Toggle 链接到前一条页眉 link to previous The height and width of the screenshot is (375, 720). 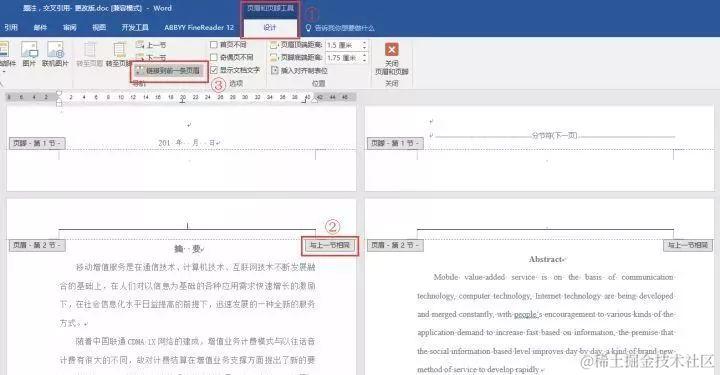click(169, 71)
